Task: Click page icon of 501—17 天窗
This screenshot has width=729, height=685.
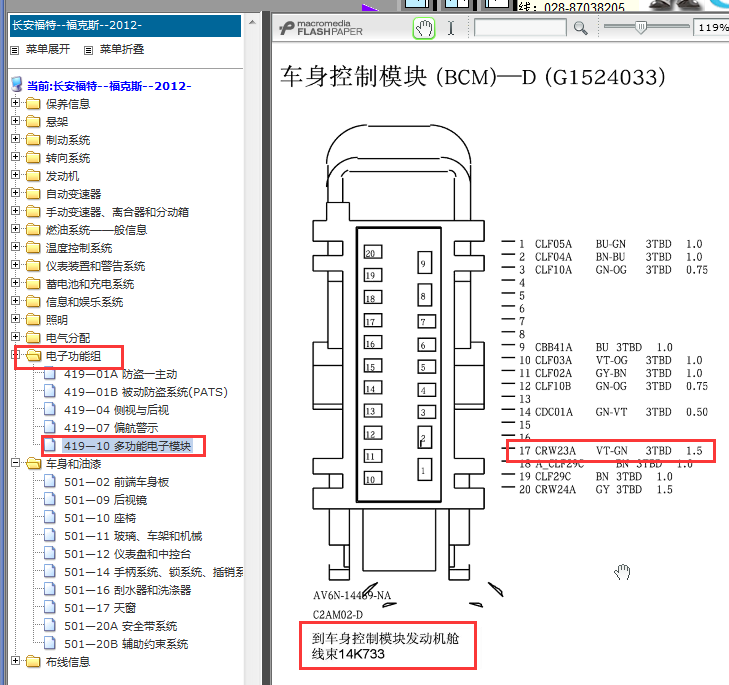Action: [x=50, y=608]
